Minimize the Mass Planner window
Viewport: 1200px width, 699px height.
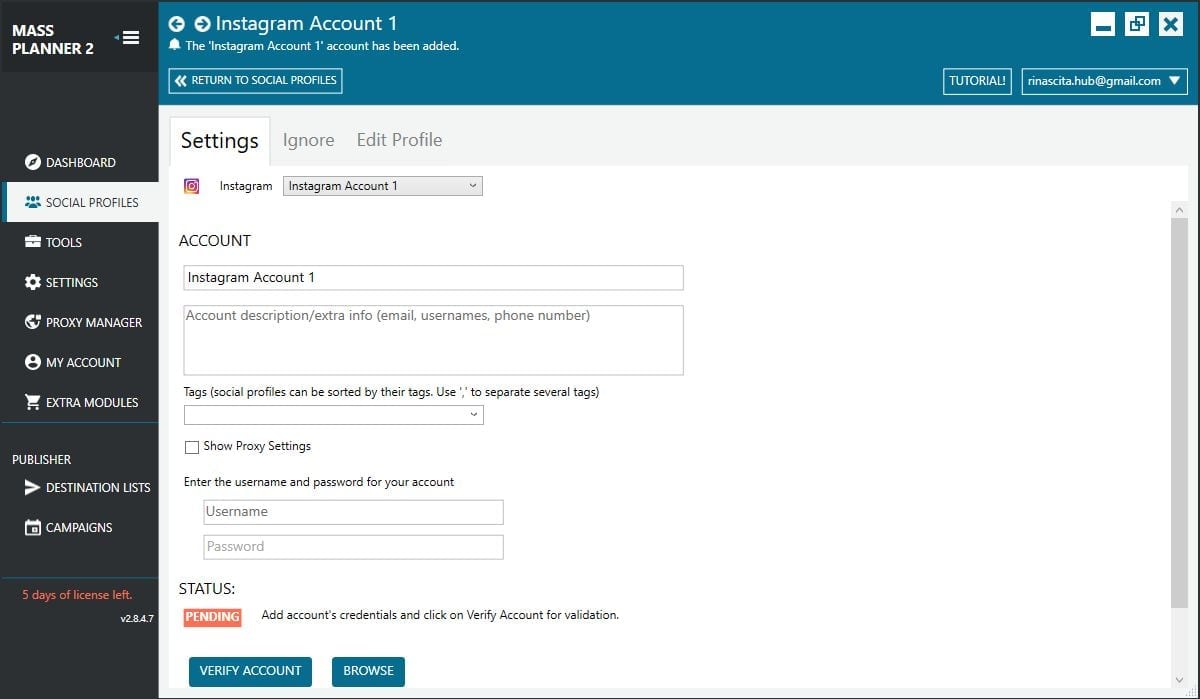coord(1103,24)
